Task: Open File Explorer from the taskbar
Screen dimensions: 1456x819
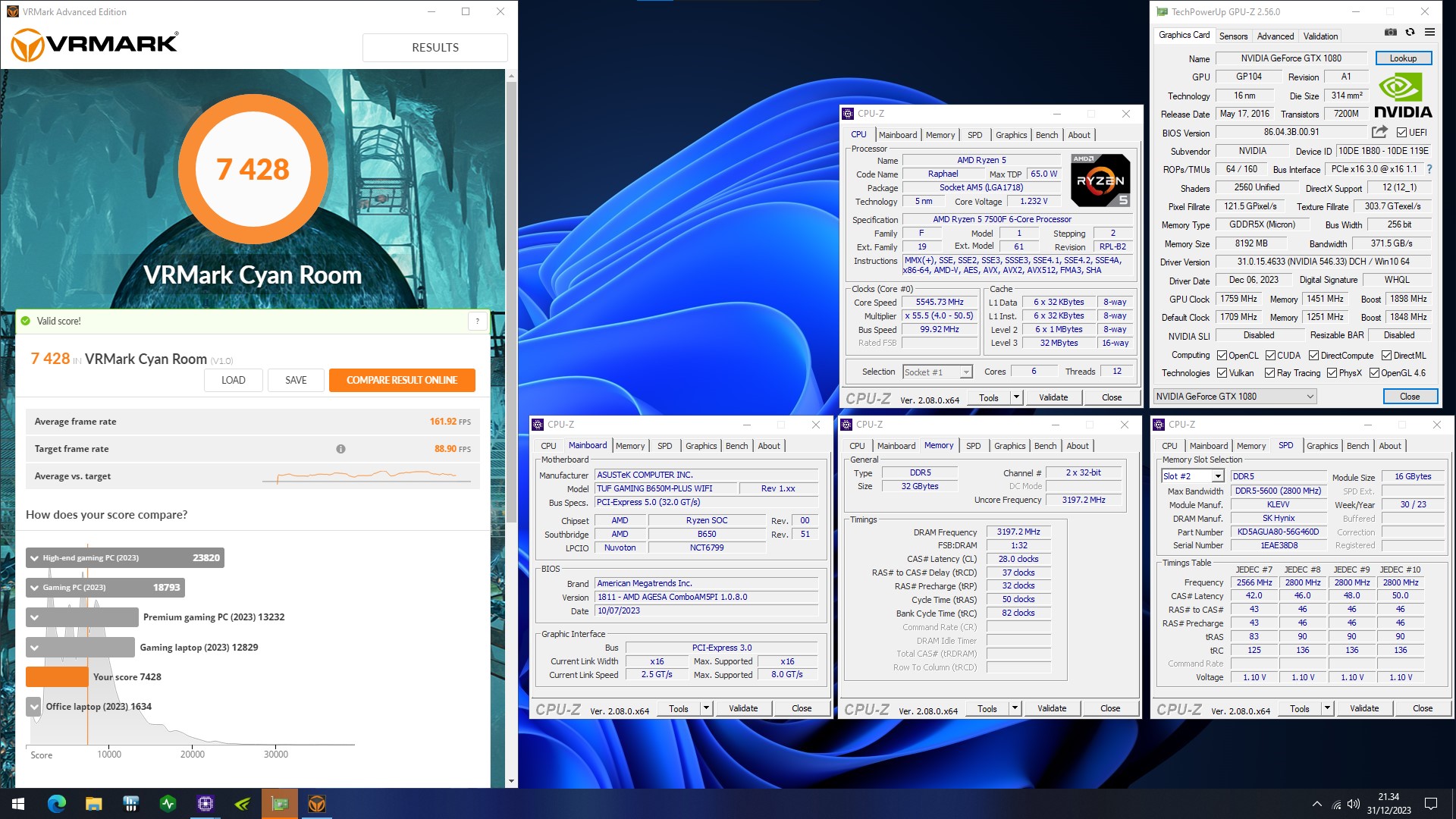Action: click(x=94, y=804)
